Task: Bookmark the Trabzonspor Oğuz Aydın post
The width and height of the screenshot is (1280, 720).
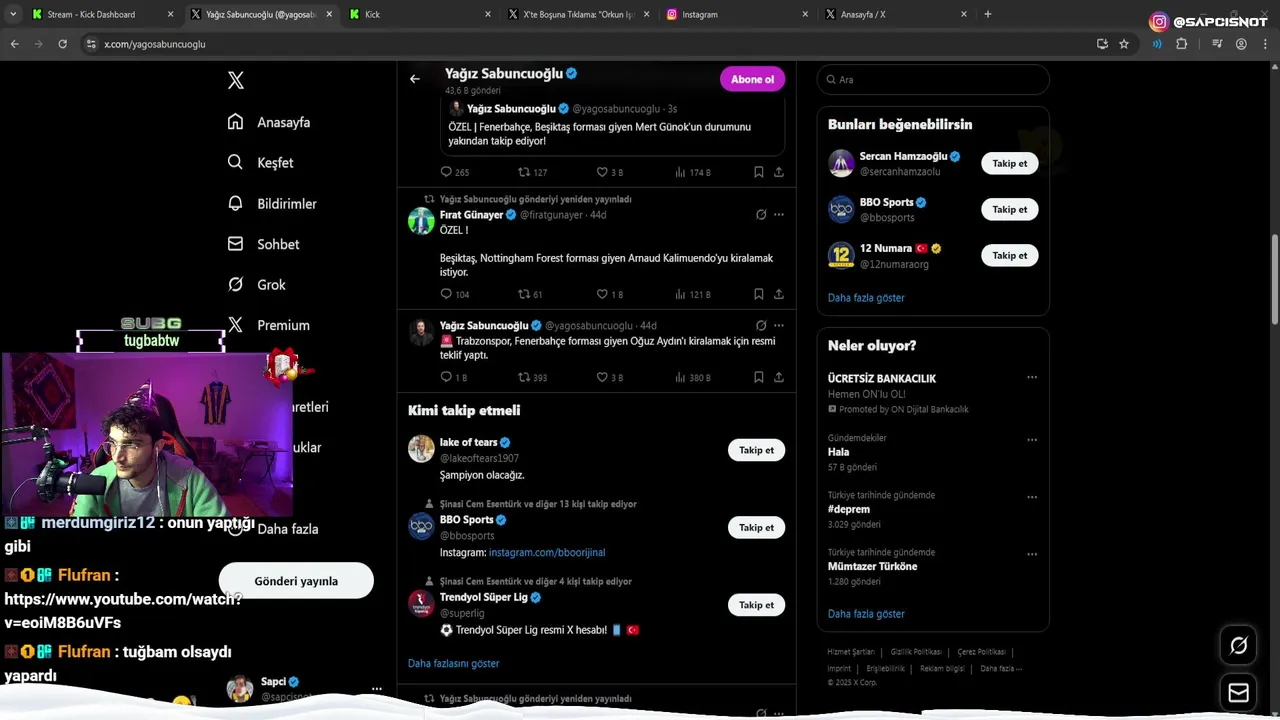Action: [x=758, y=377]
